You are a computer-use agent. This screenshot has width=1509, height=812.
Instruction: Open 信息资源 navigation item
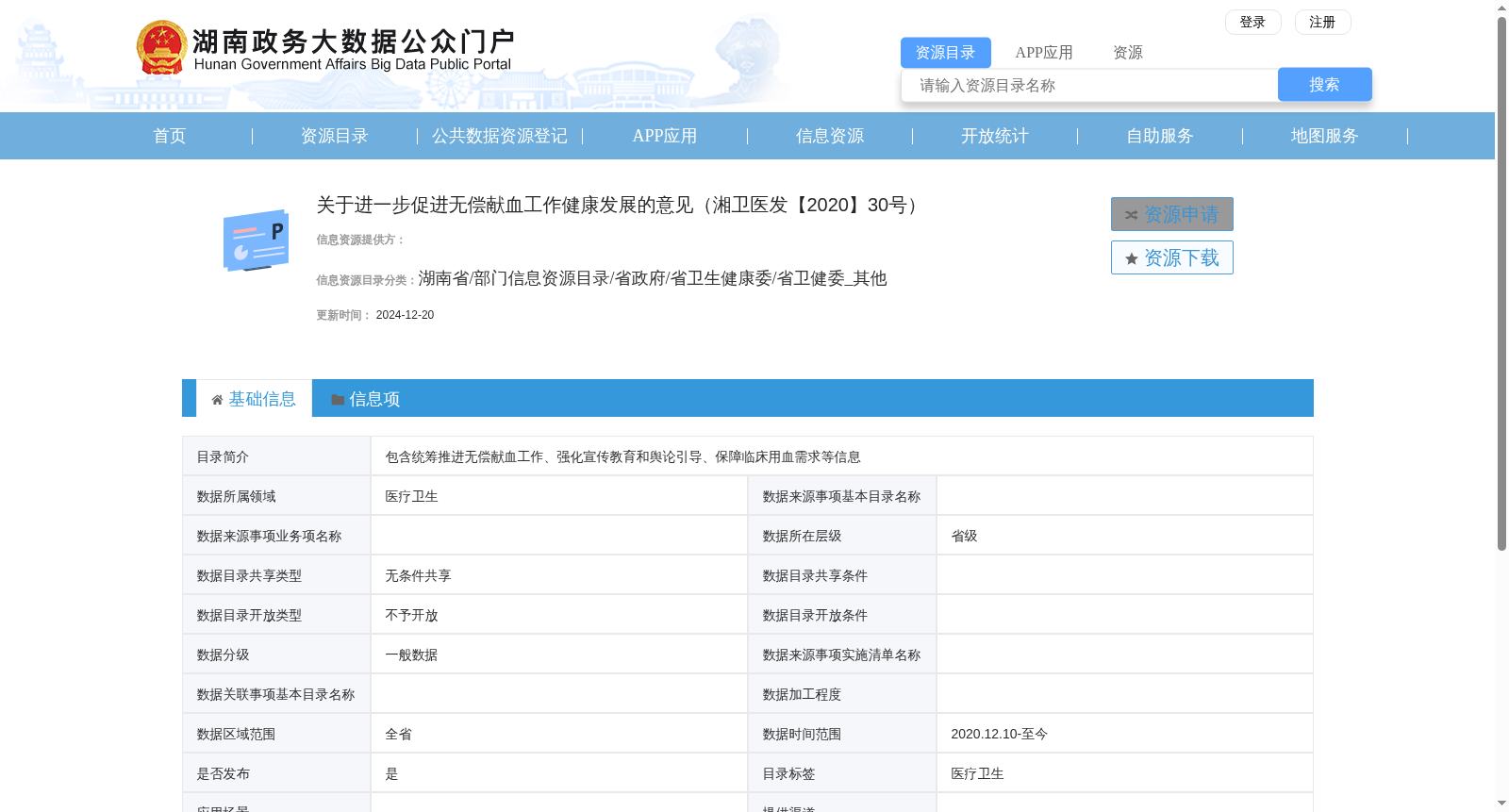830,136
